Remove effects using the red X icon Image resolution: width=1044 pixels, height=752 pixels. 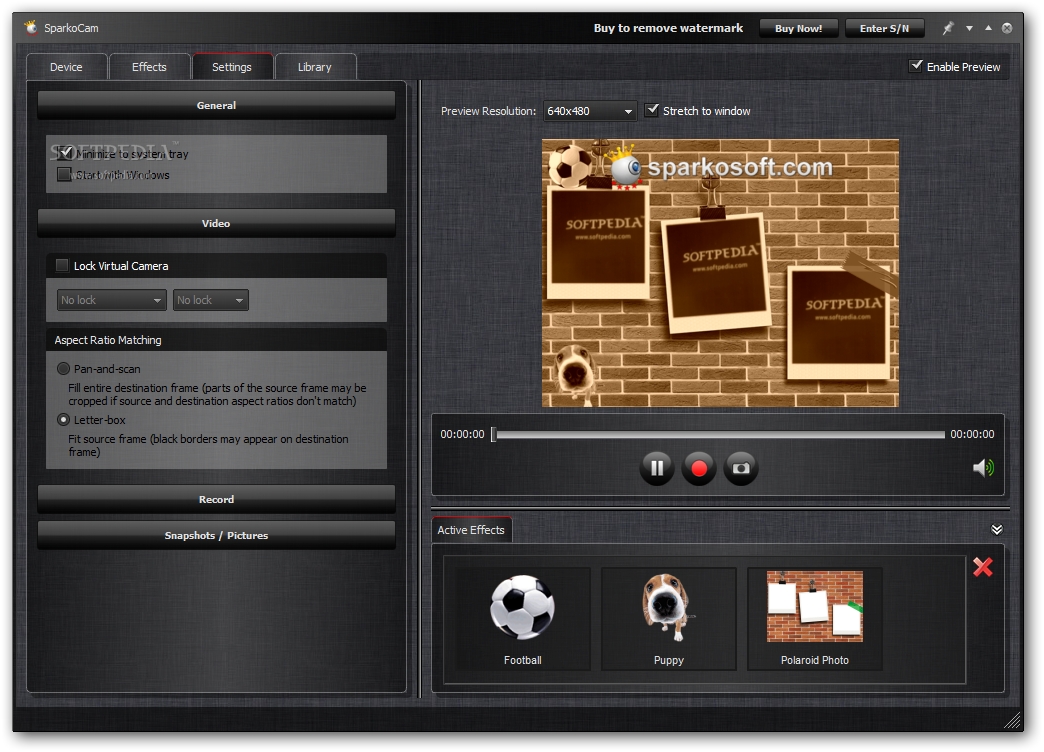(983, 567)
